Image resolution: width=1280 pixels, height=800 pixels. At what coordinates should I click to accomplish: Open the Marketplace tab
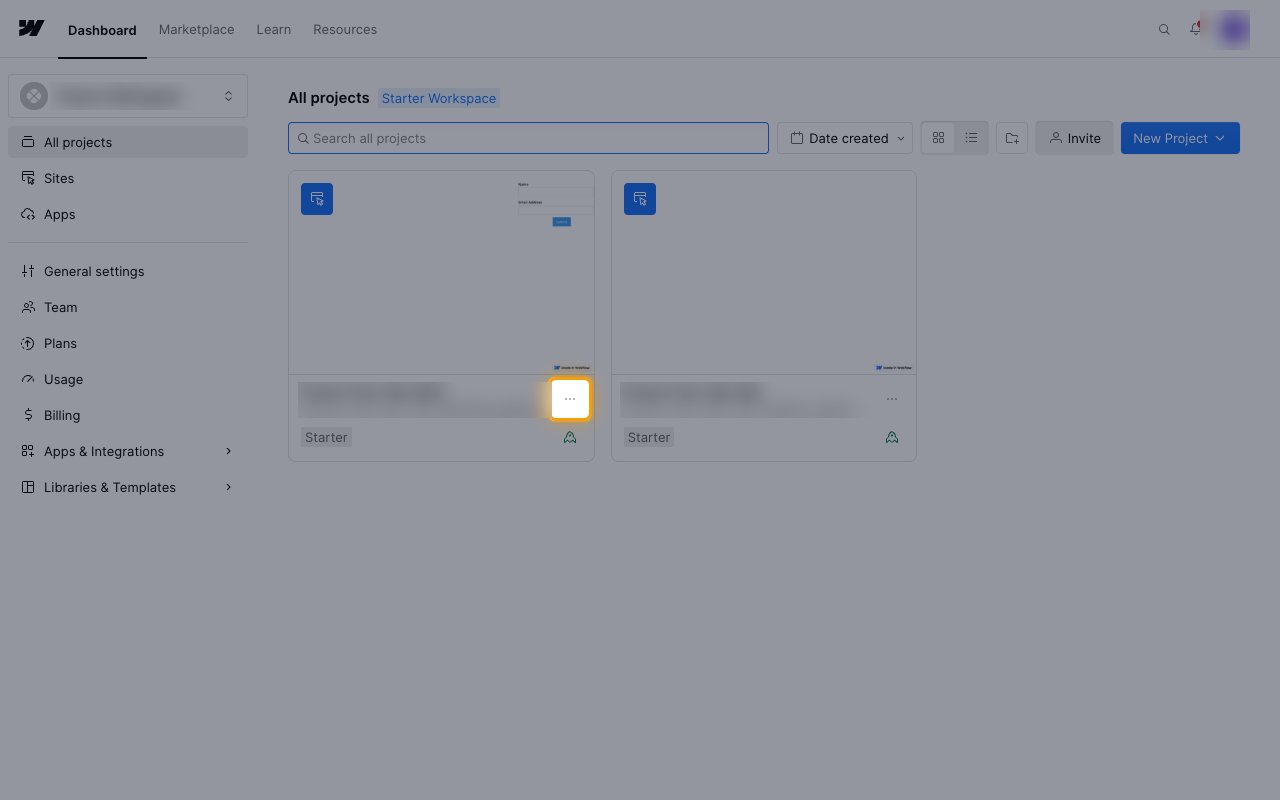196,29
